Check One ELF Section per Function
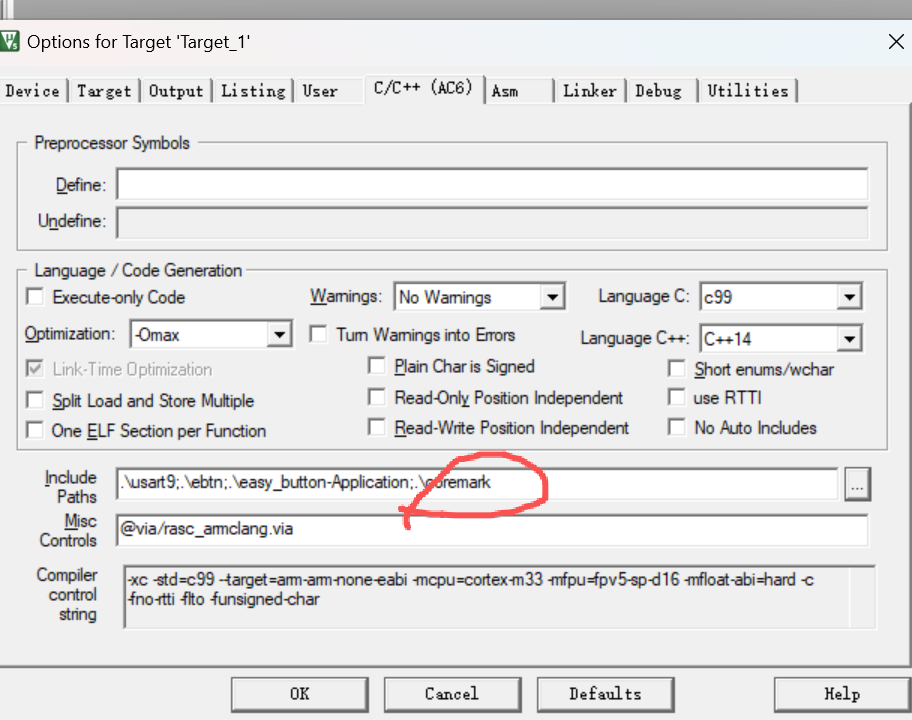The height and width of the screenshot is (720, 912). click(x=35, y=430)
